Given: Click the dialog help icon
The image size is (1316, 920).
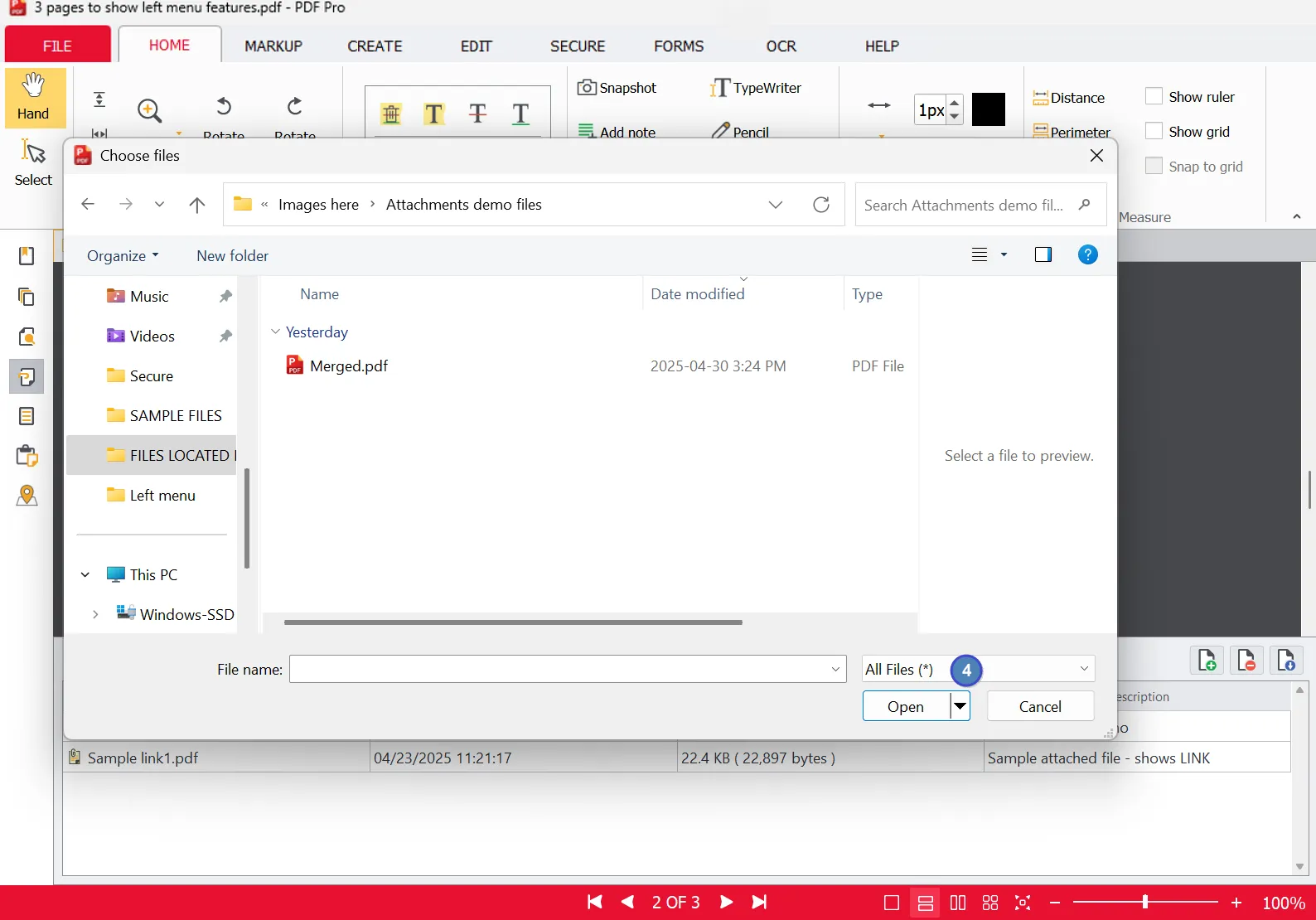Looking at the screenshot, I should point(1087,254).
